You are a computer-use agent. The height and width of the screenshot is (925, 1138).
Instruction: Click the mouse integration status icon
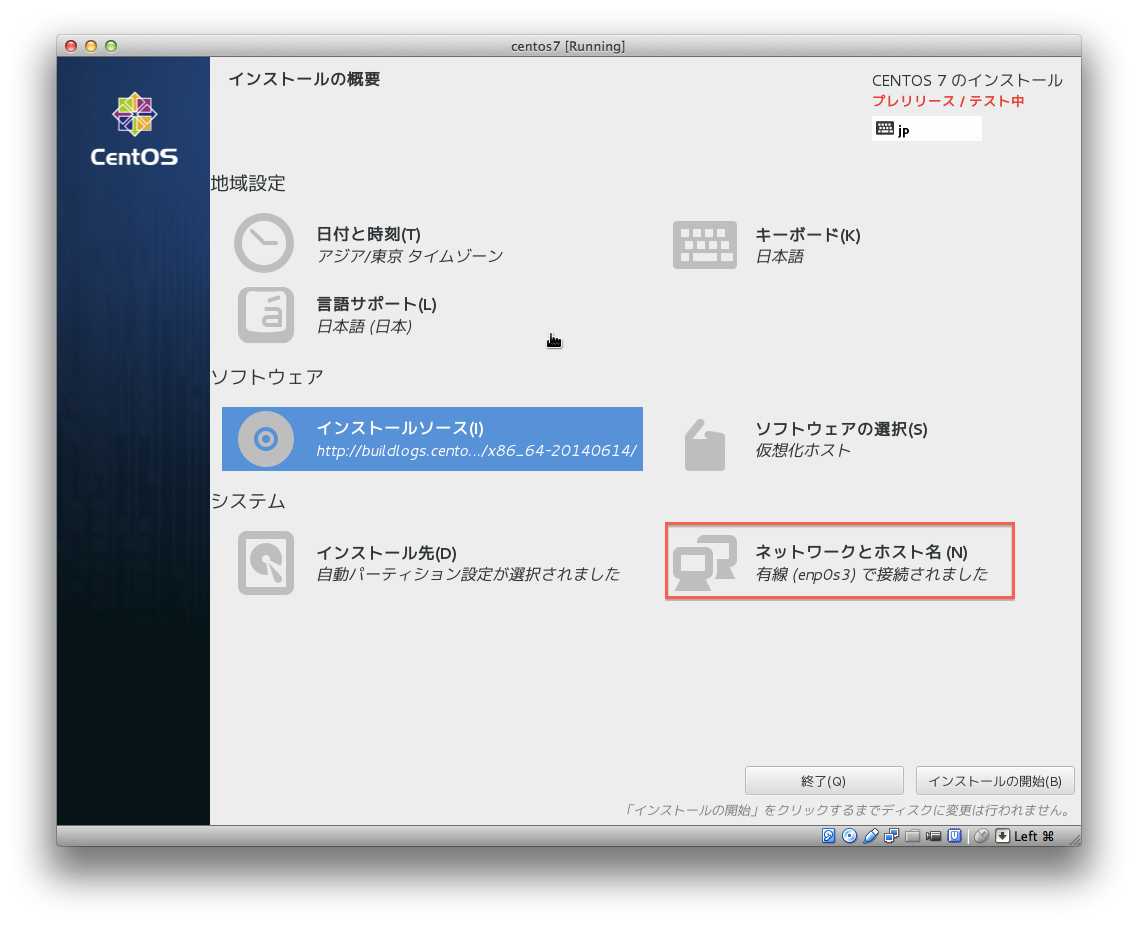click(x=983, y=836)
